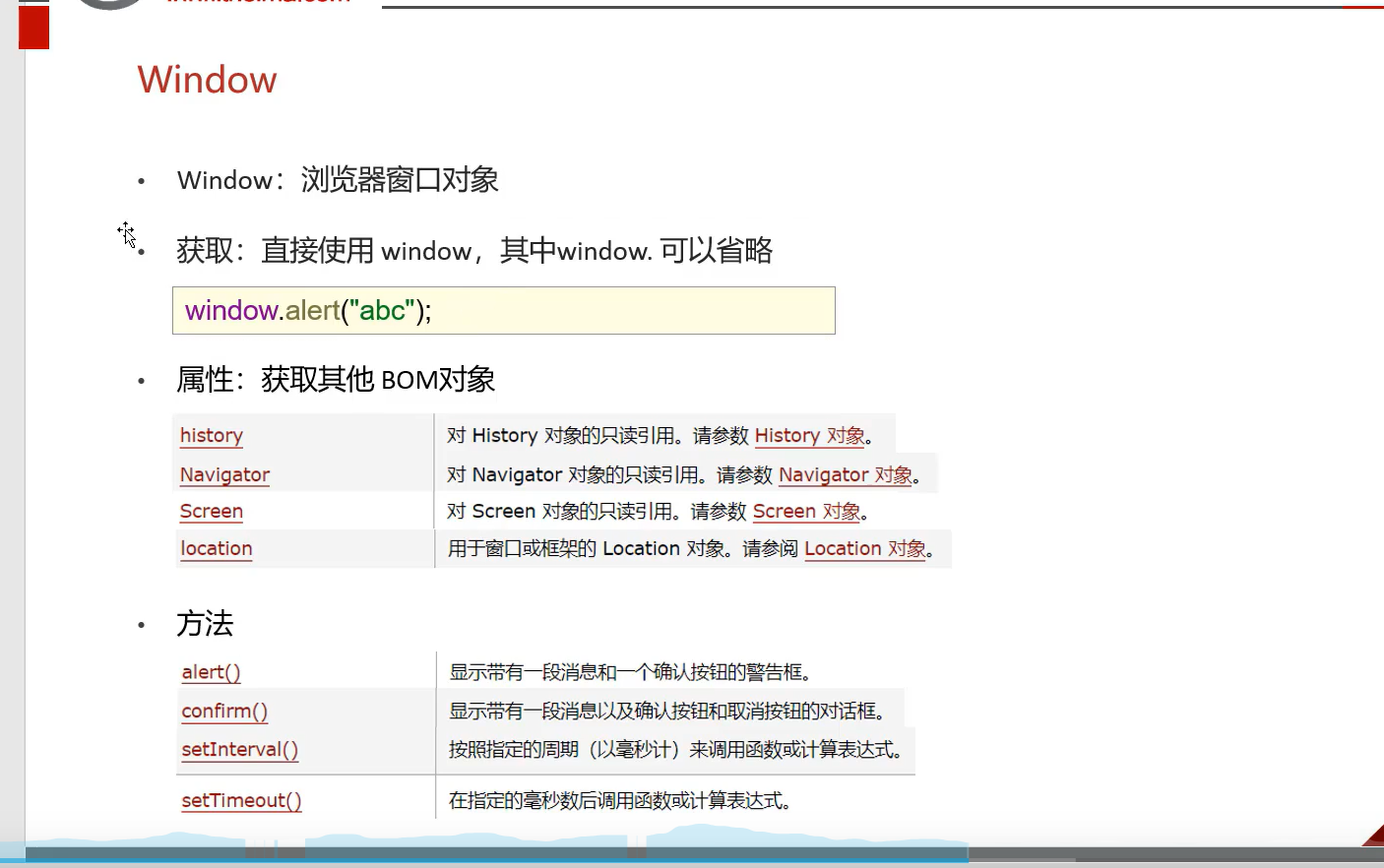Follow the 'Screen 对象' reference link

806,511
